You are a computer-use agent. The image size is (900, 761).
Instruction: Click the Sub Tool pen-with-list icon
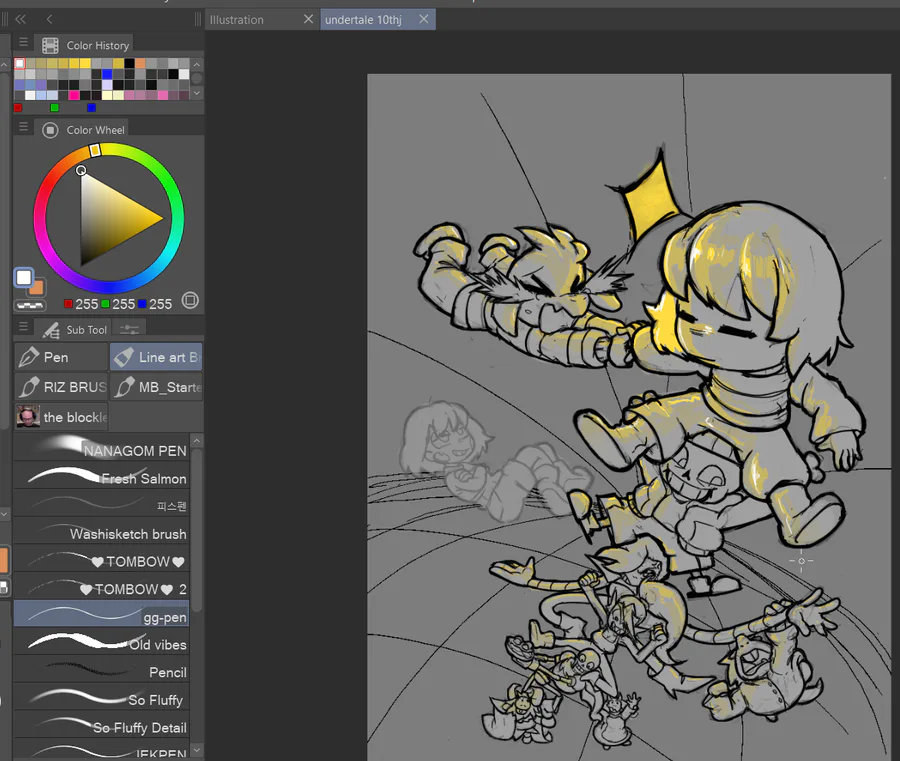click(51, 330)
